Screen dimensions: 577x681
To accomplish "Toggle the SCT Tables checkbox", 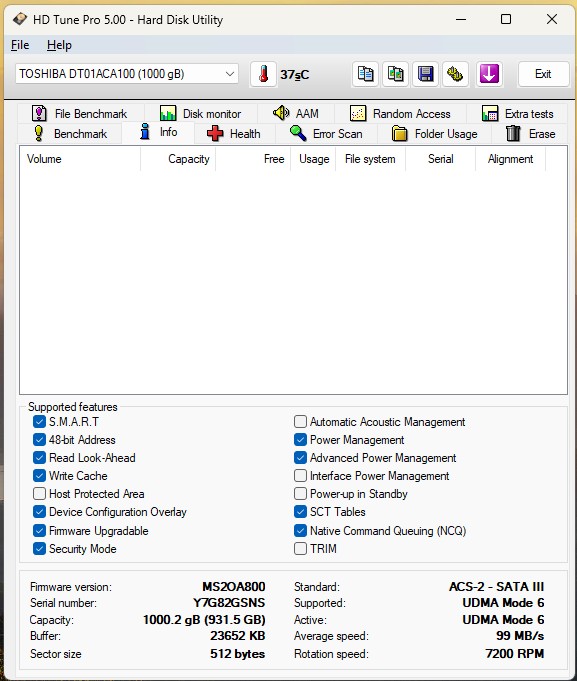I will tap(300, 512).
